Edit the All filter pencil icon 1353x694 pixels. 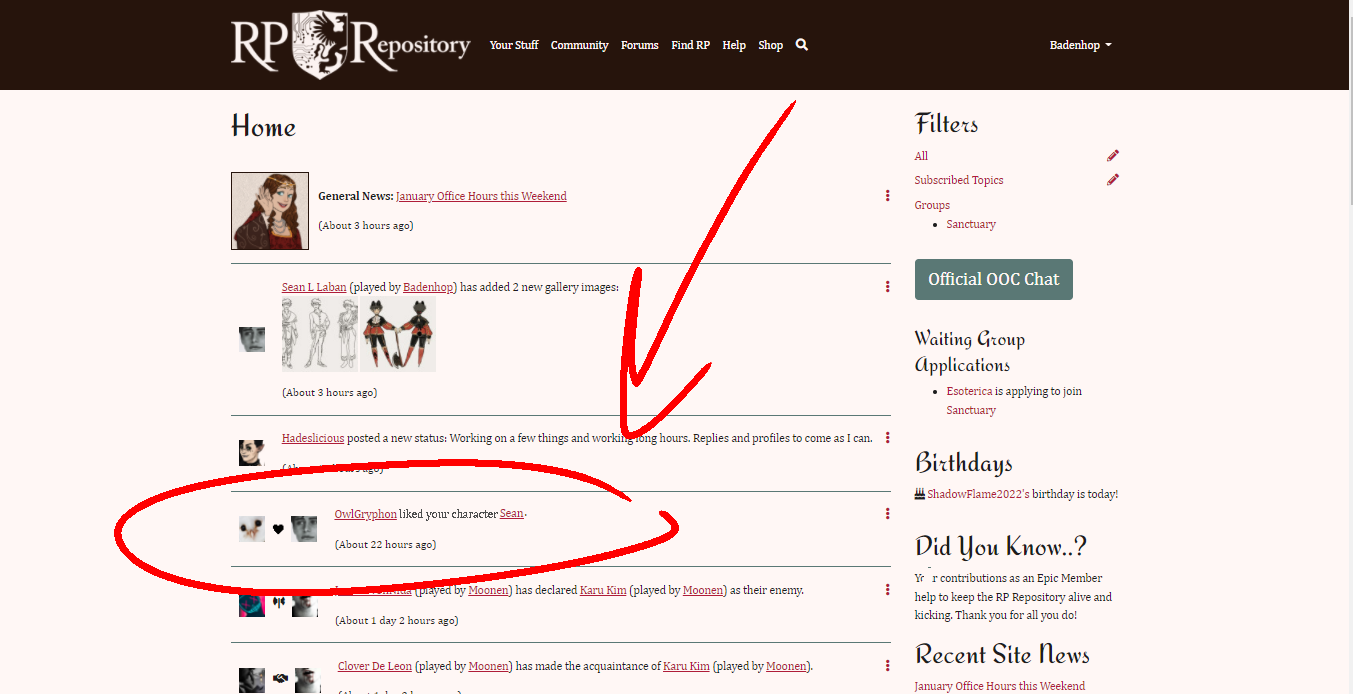click(1113, 156)
